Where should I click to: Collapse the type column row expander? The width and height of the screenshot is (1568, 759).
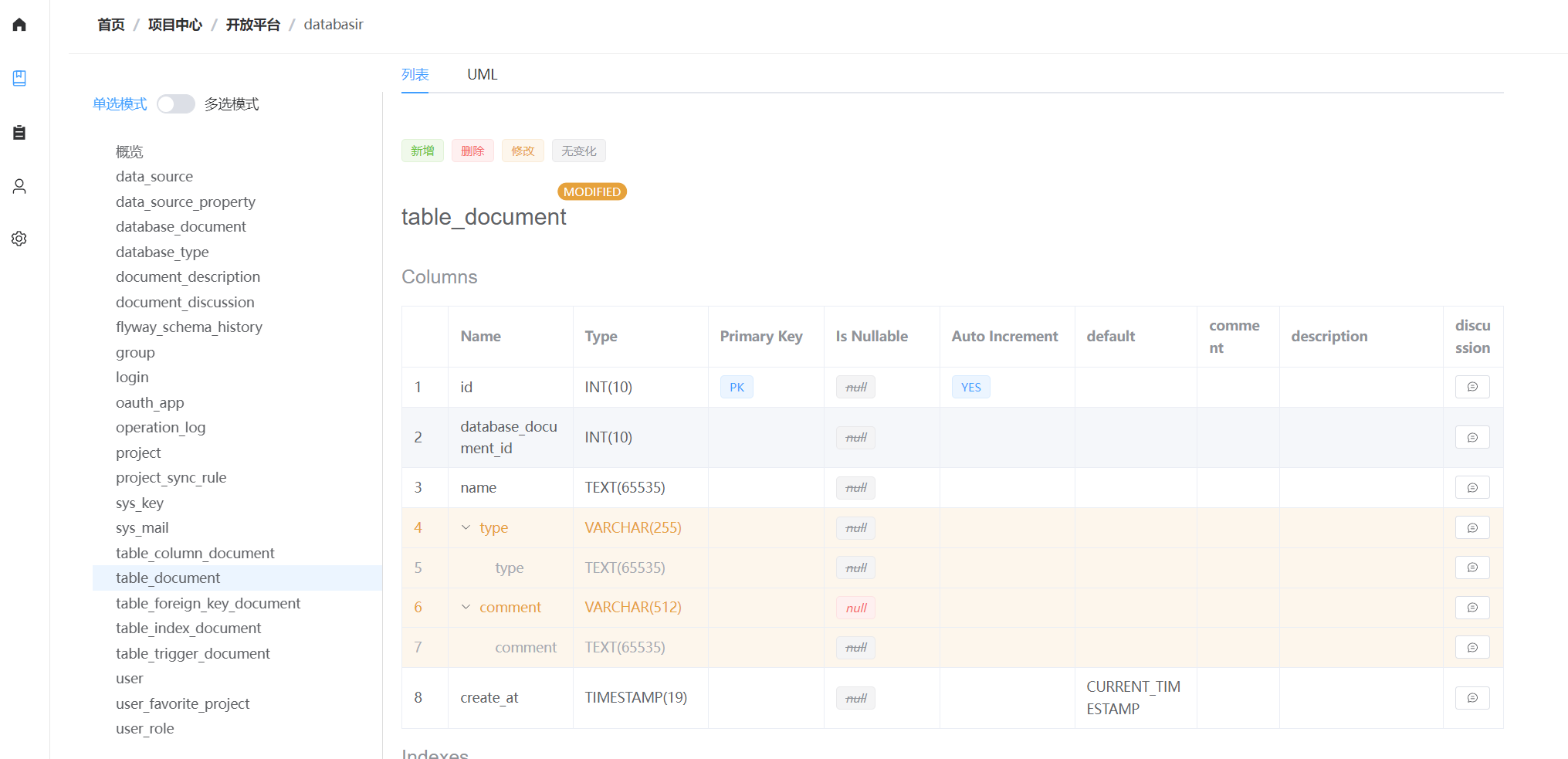466,528
